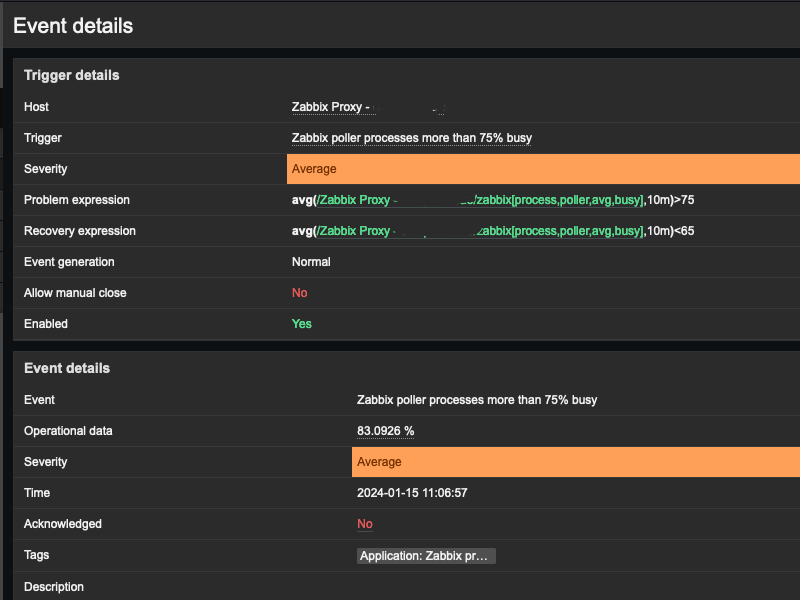The width and height of the screenshot is (800, 600).
Task: Click the timestamp 2024-01-15 11:06:57
Action: [412, 493]
